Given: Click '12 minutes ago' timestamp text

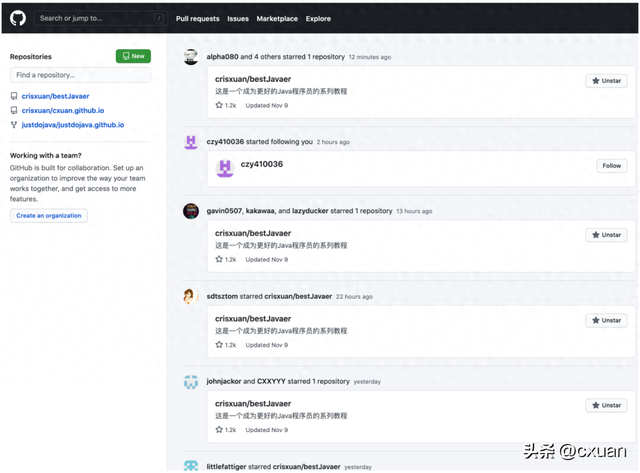Looking at the screenshot, I should pyautogui.click(x=370, y=57).
